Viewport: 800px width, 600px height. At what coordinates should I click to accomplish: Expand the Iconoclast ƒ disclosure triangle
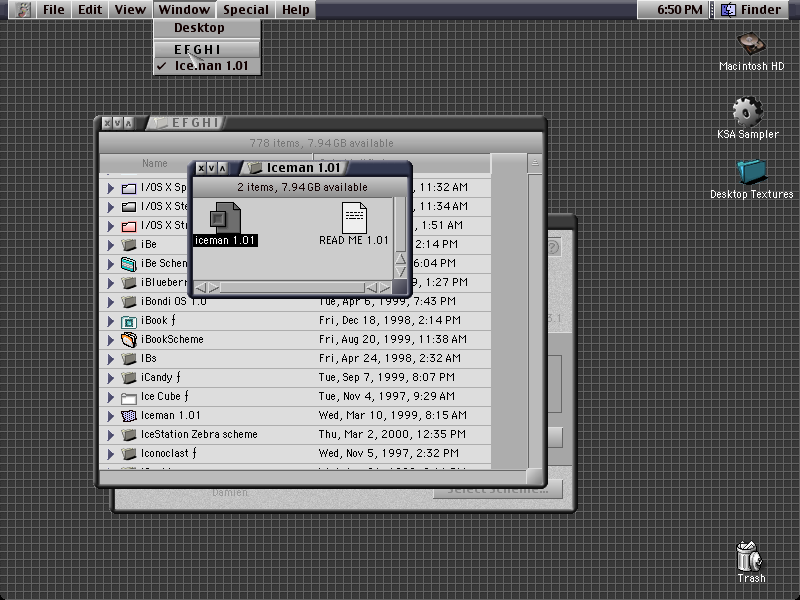(x=110, y=454)
